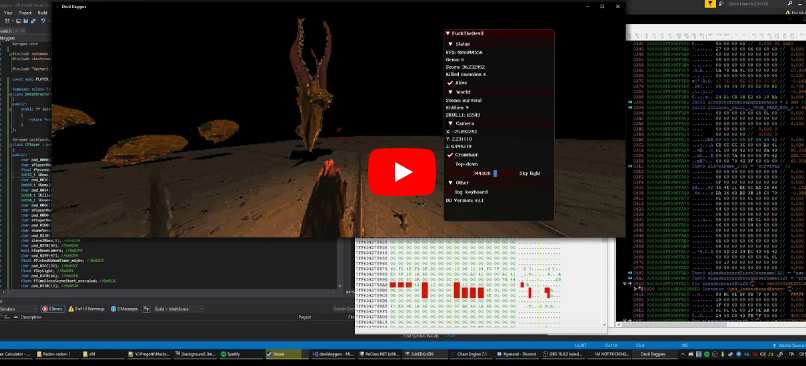Open the Solution scope dropdown in Error List

[x=19, y=309]
